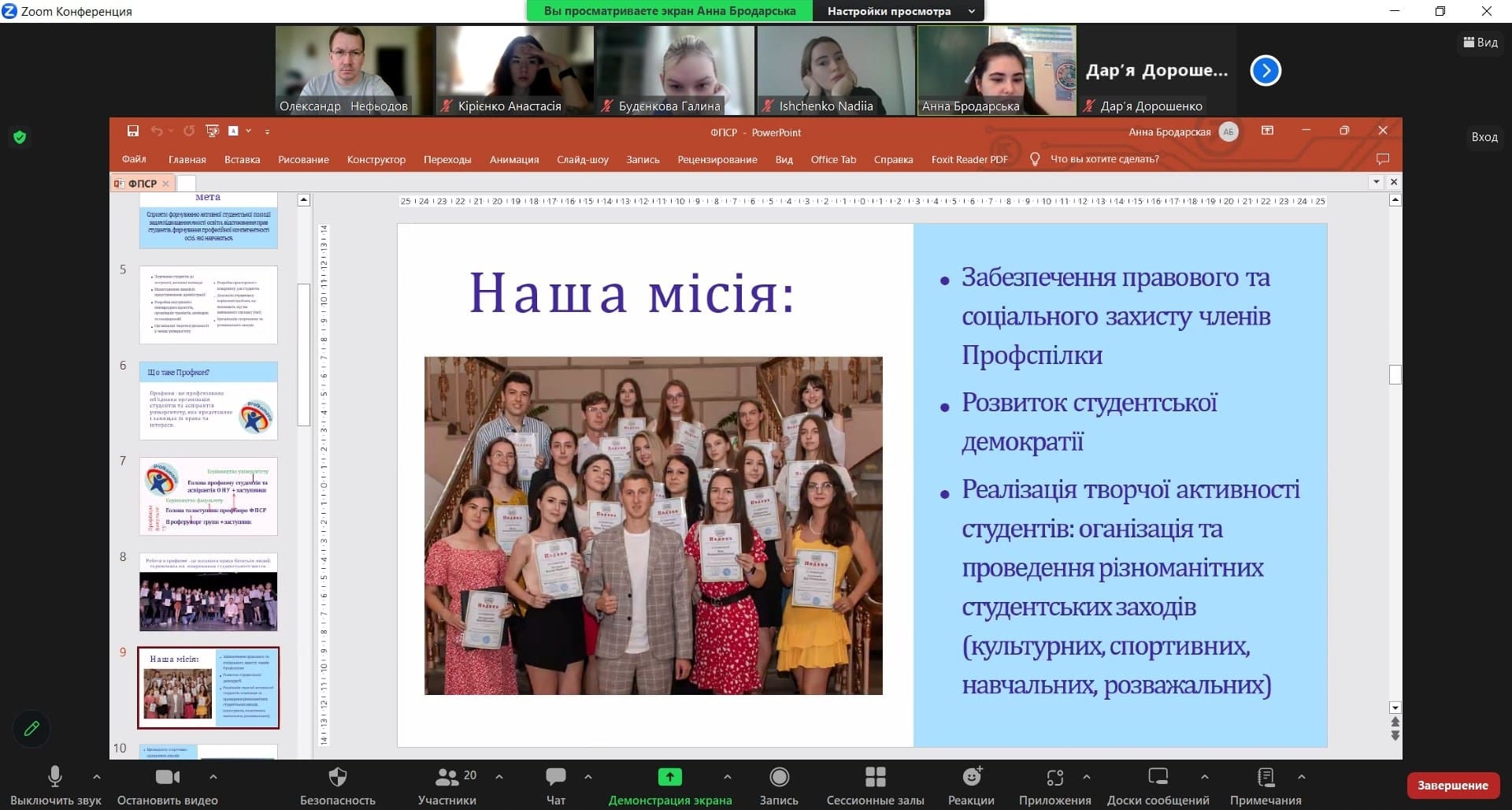
Task: Save the presentation with the floppy disk icon
Action: coord(132,131)
